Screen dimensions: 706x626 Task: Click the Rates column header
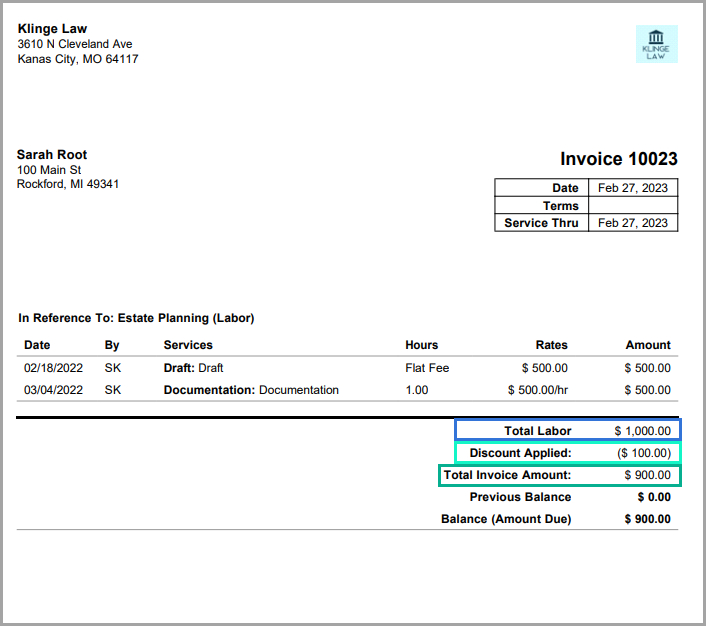pos(551,345)
